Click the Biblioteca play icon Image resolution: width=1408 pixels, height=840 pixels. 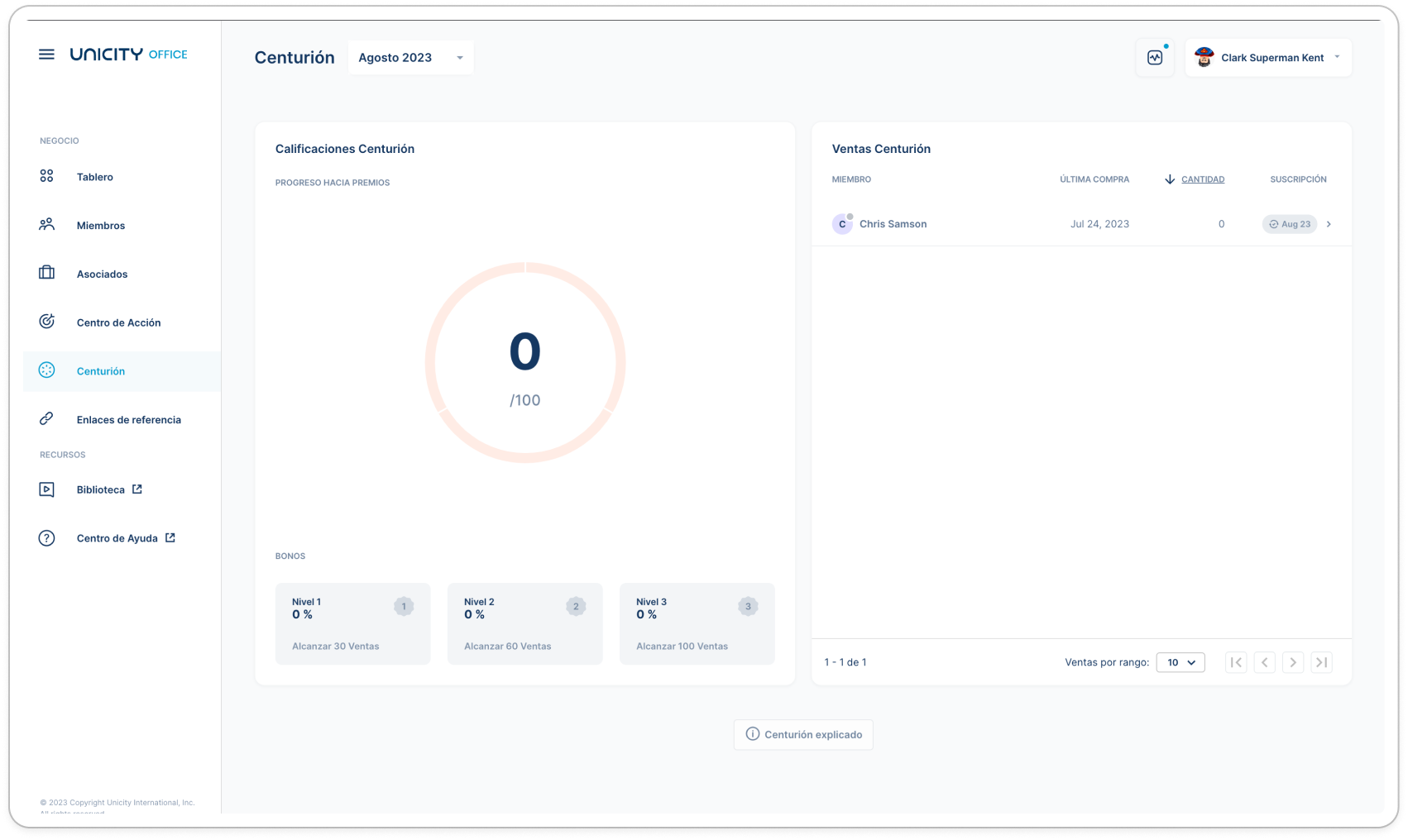[46, 489]
